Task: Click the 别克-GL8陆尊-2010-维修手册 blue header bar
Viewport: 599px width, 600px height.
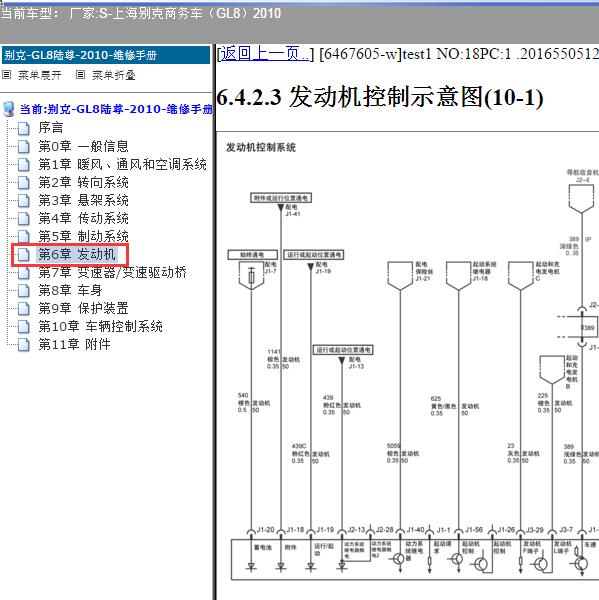Action: coord(106,55)
